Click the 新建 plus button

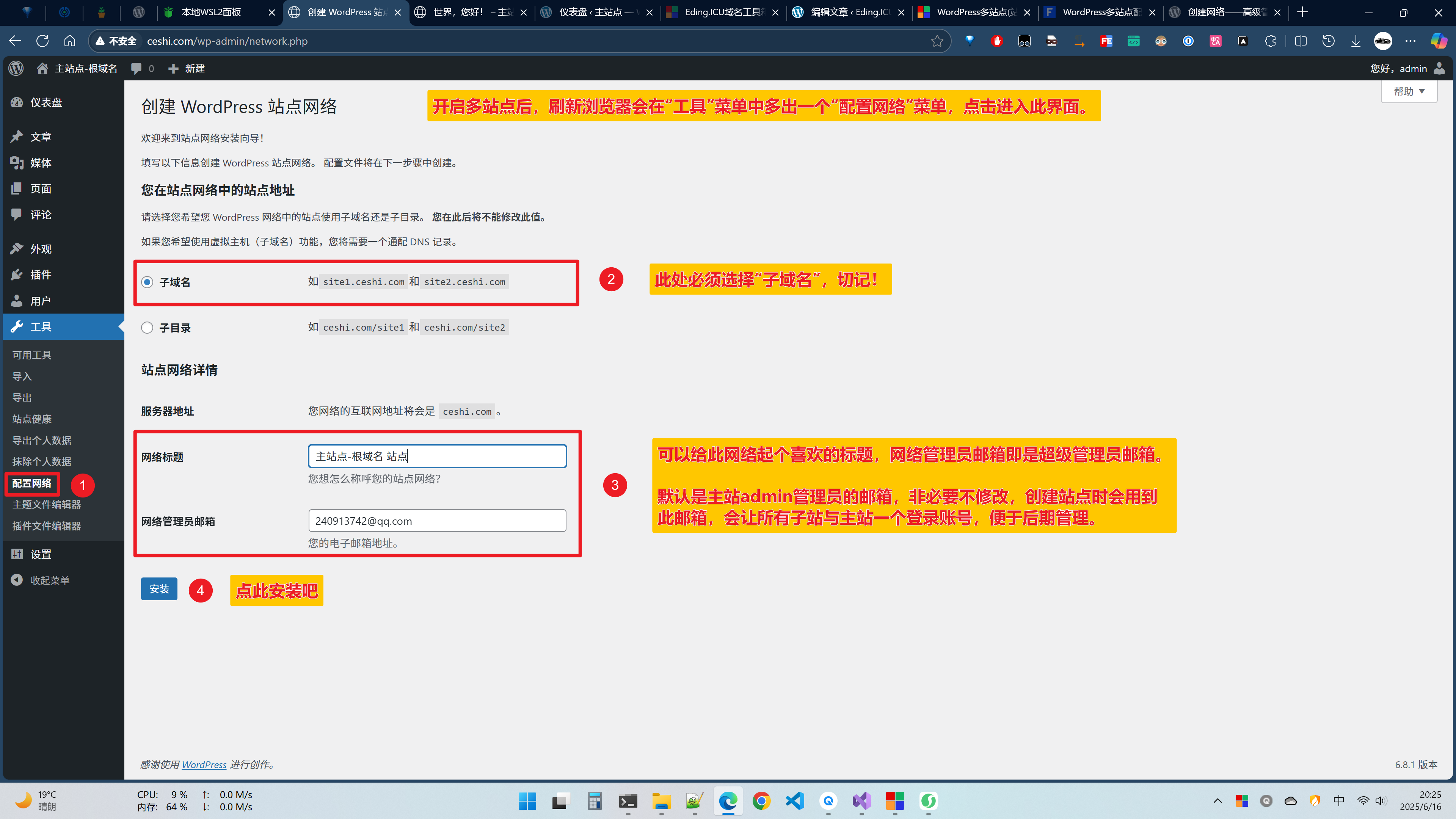187,68
